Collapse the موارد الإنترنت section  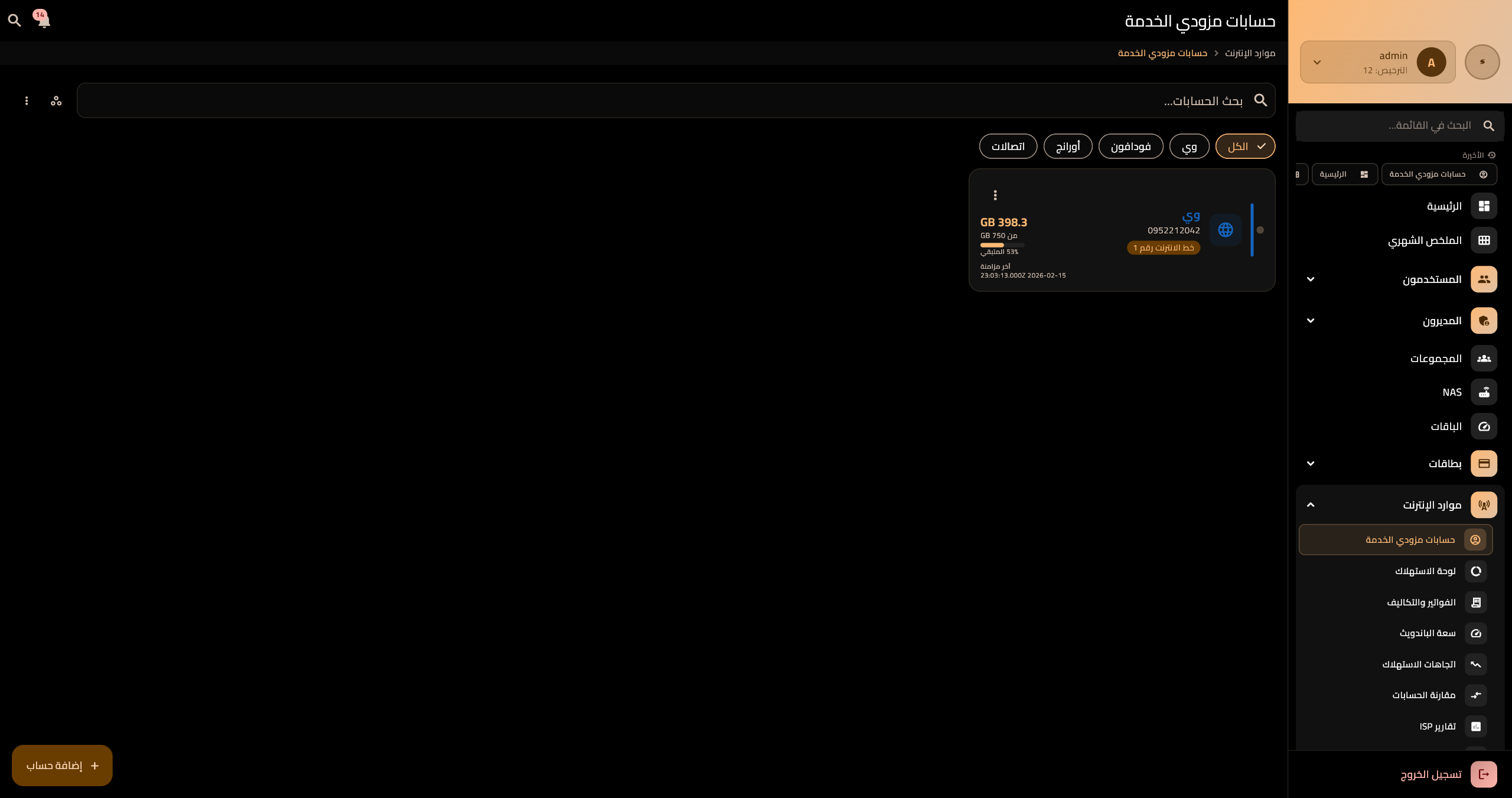[1311, 505]
